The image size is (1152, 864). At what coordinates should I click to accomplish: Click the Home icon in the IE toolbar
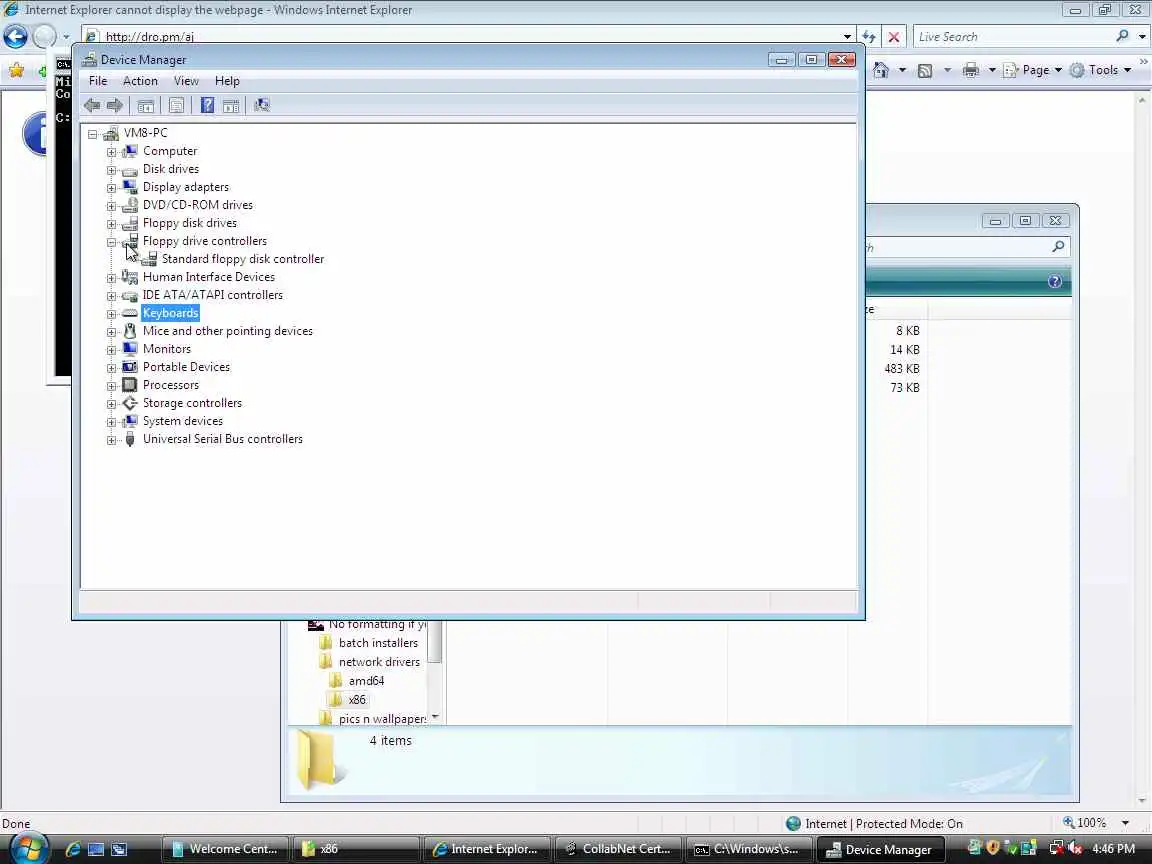click(881, 70)
